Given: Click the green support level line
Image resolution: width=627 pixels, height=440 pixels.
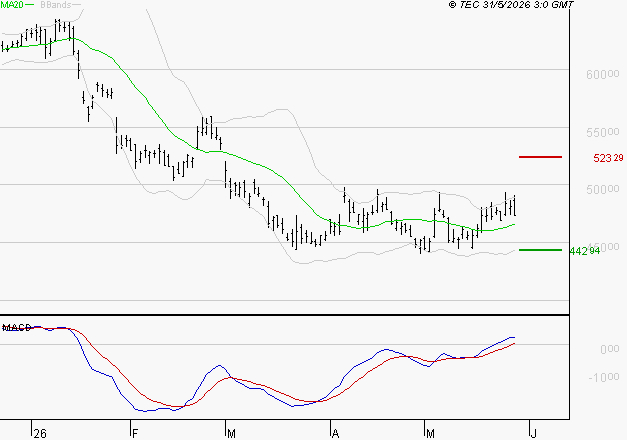Looking at the screenshot, I should coord(540,250).
